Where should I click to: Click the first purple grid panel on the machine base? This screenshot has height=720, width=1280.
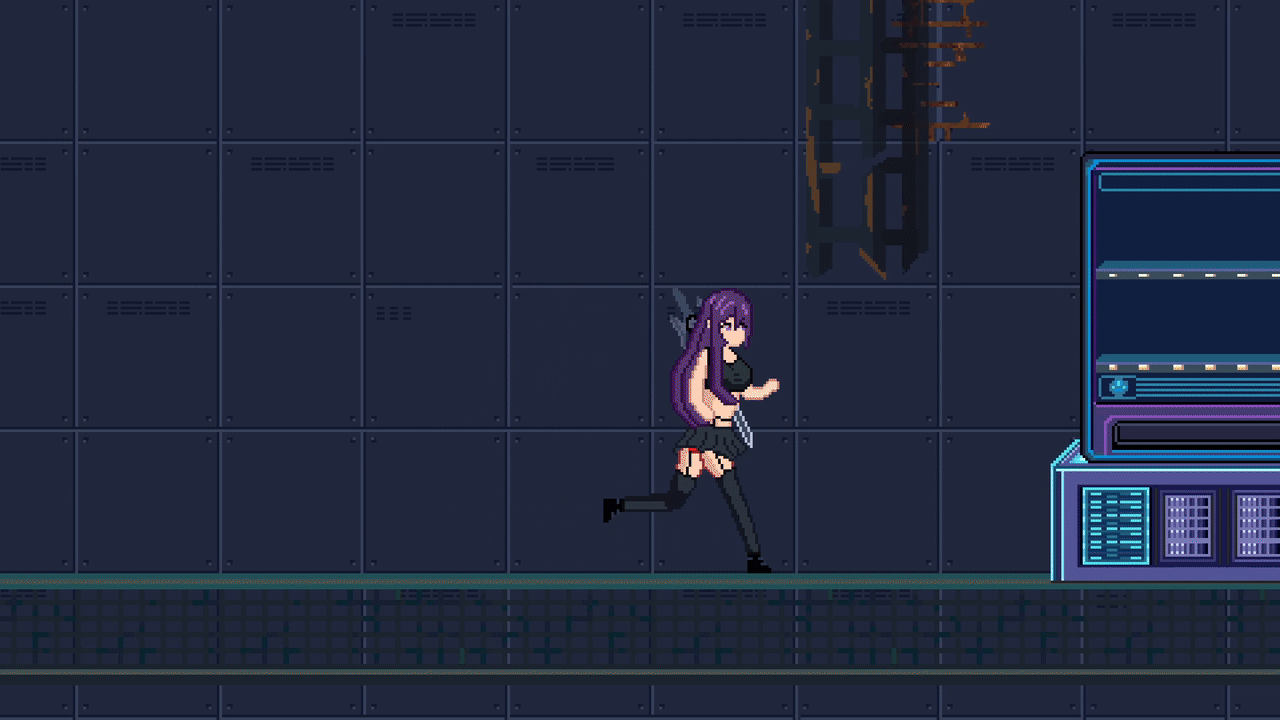coord(1187,525)
